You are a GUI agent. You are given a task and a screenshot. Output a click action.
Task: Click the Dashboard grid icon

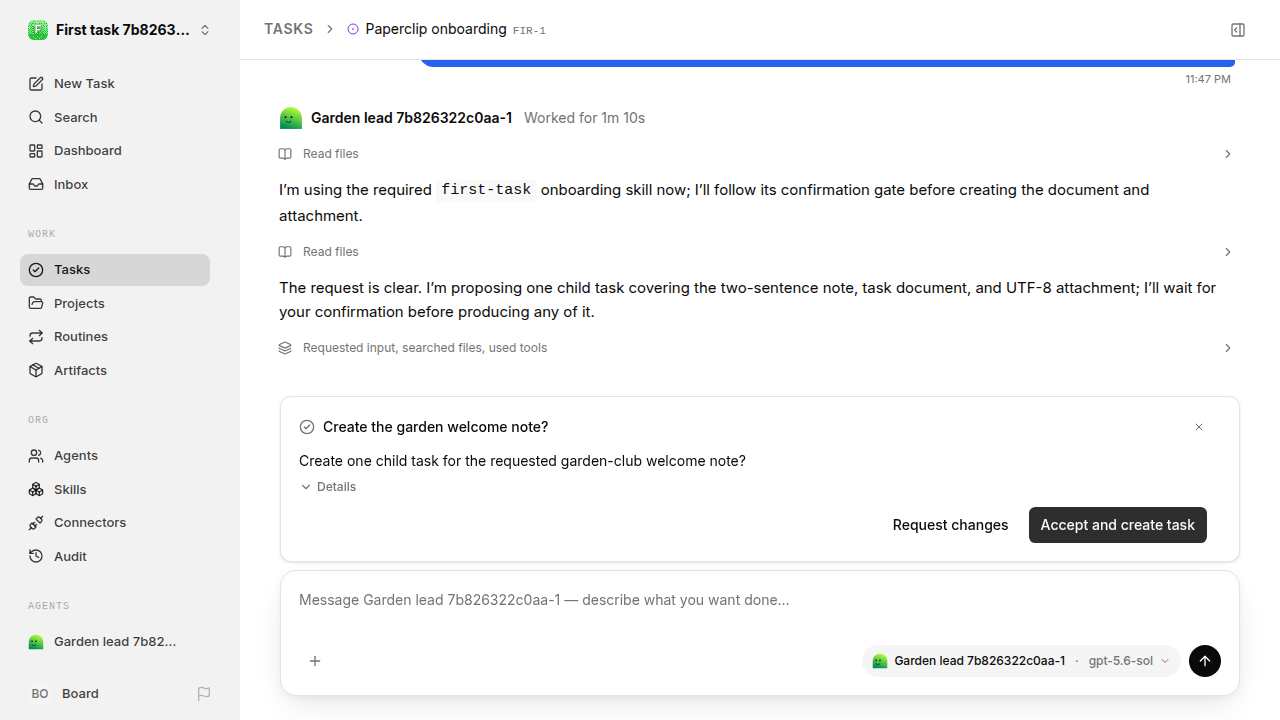pos(36,151)
